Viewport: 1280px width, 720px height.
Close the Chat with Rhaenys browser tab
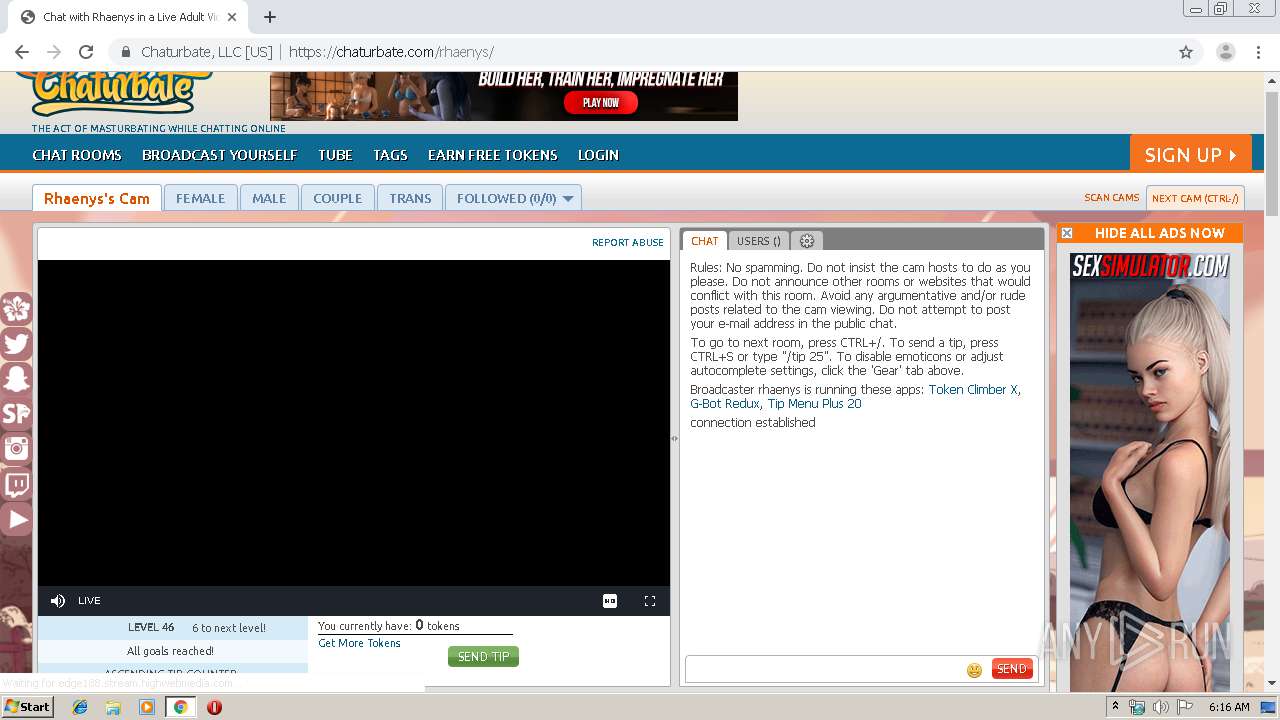click(234, 17)
